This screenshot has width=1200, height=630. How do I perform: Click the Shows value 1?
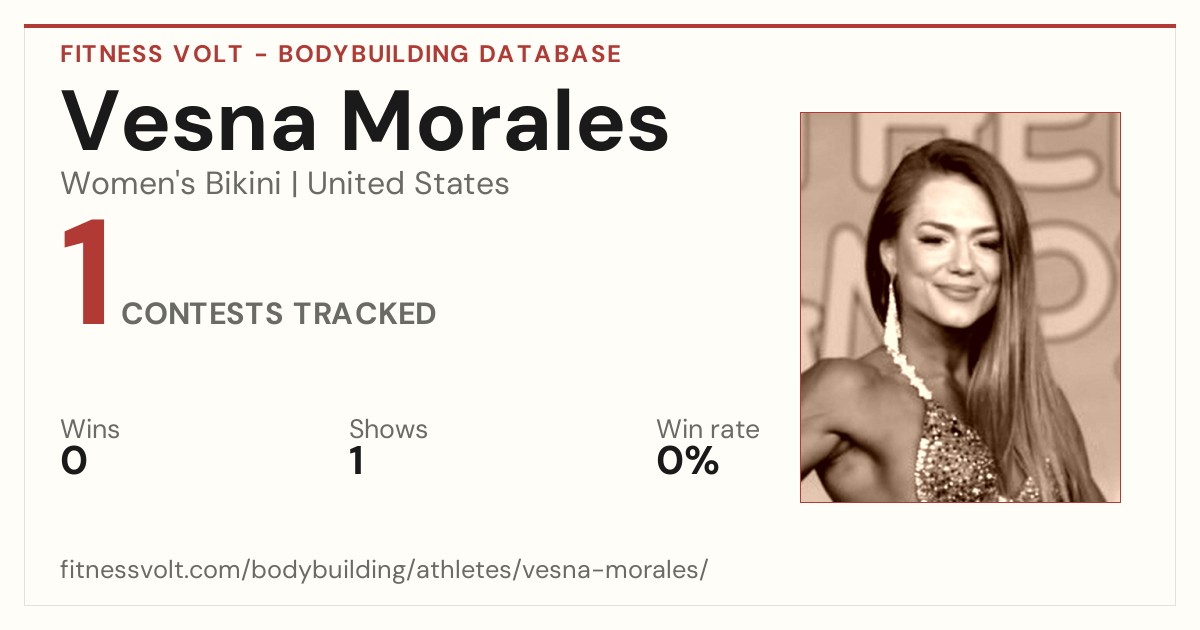coord(356,461)
